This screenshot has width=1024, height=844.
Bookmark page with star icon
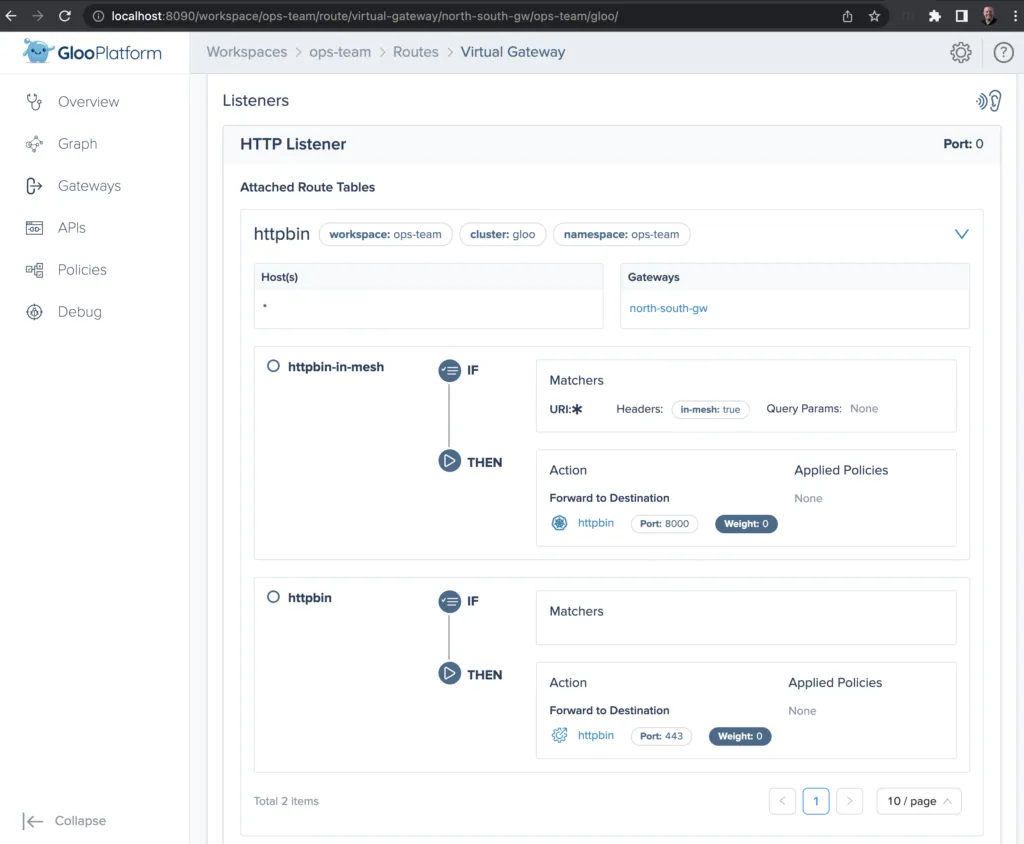874,16
